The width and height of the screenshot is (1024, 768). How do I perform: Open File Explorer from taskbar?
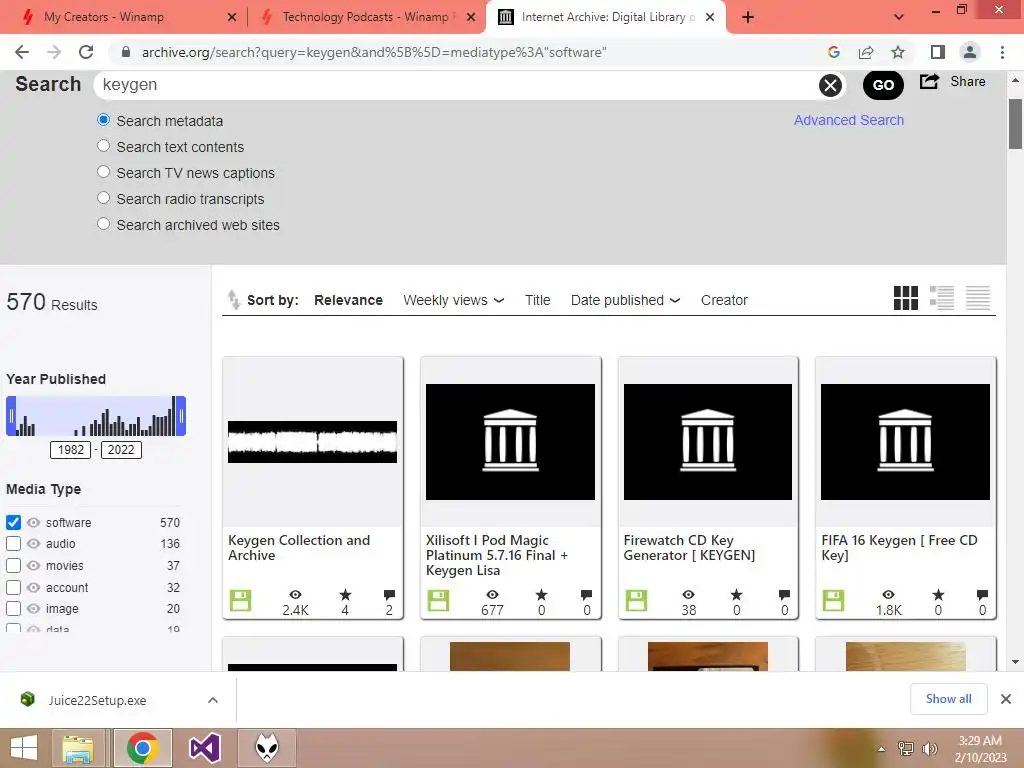(78, 748)
